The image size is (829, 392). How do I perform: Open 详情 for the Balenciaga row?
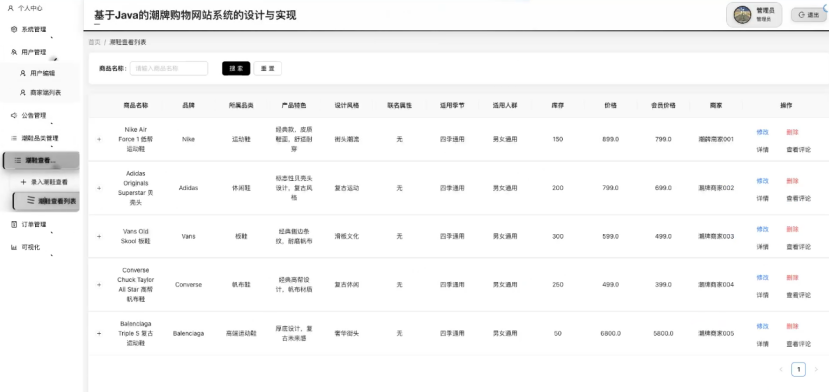click(762, 344)
